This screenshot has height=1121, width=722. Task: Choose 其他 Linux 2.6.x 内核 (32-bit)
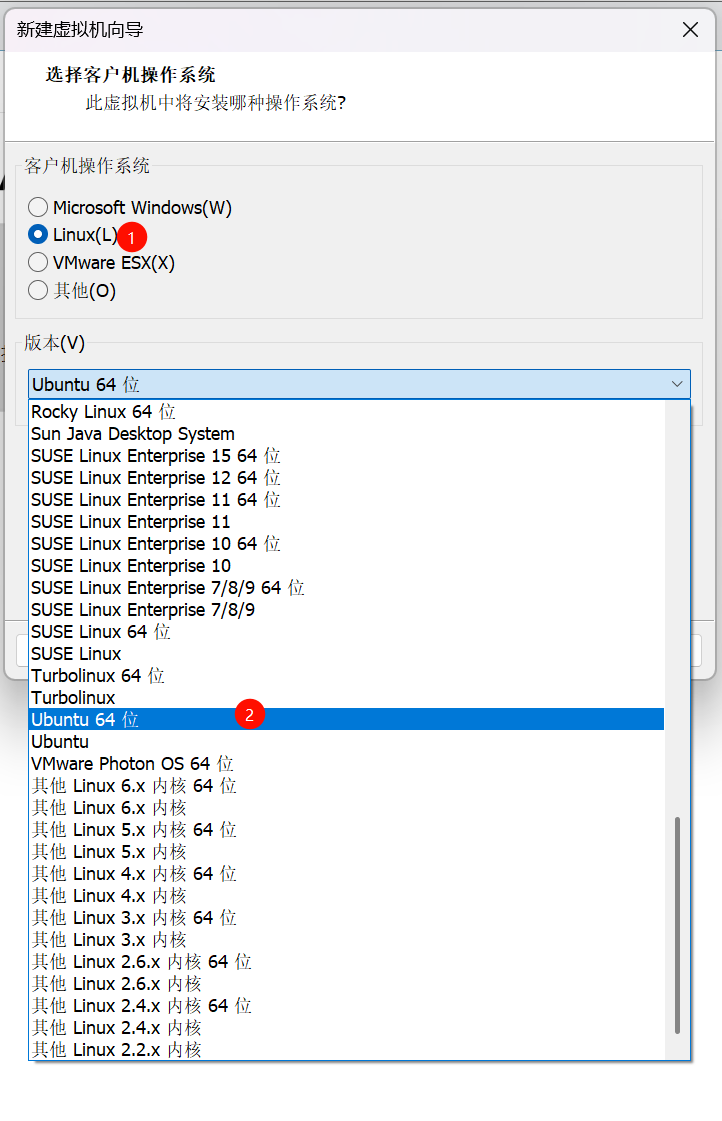point(347,983)
